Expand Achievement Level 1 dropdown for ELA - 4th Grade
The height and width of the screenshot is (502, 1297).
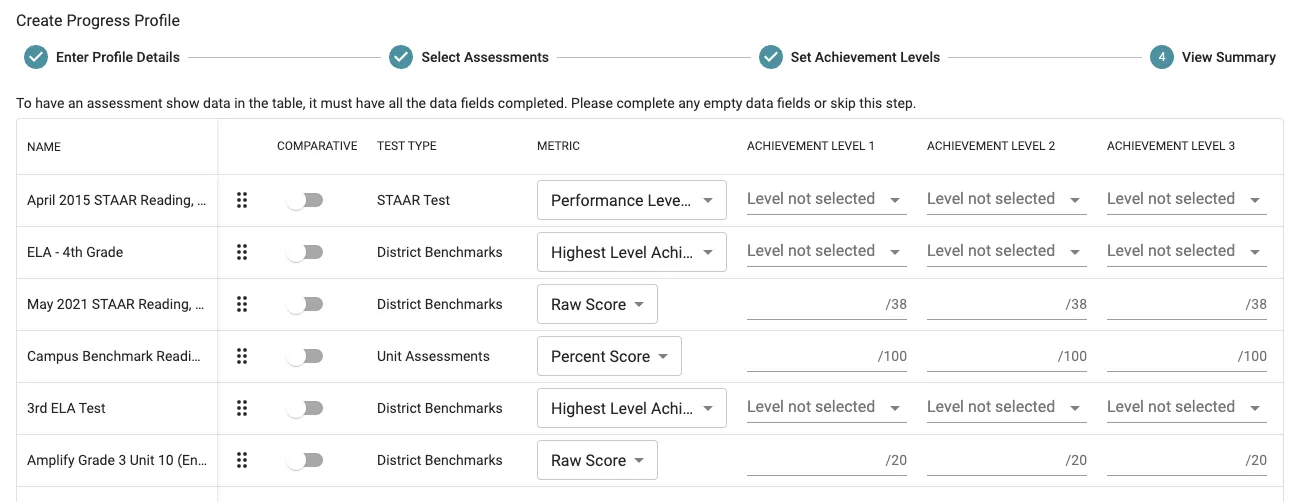(x=826, y=252)
